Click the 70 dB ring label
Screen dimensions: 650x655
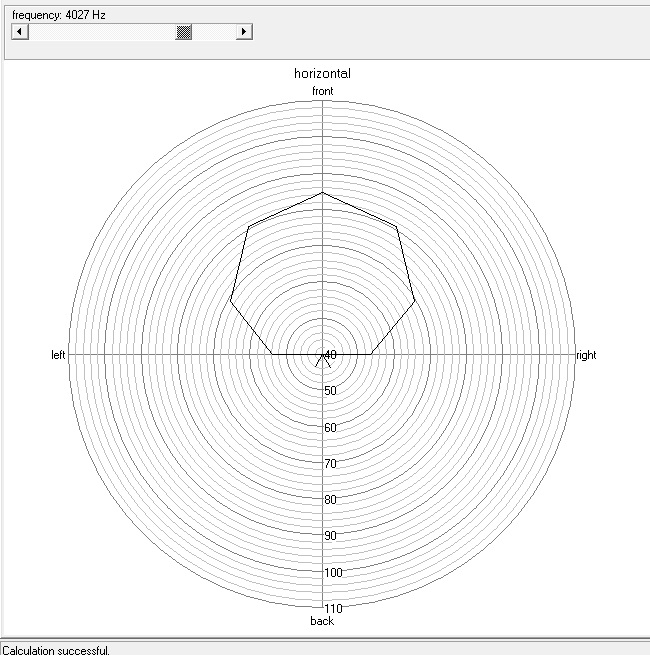[330, 464]
